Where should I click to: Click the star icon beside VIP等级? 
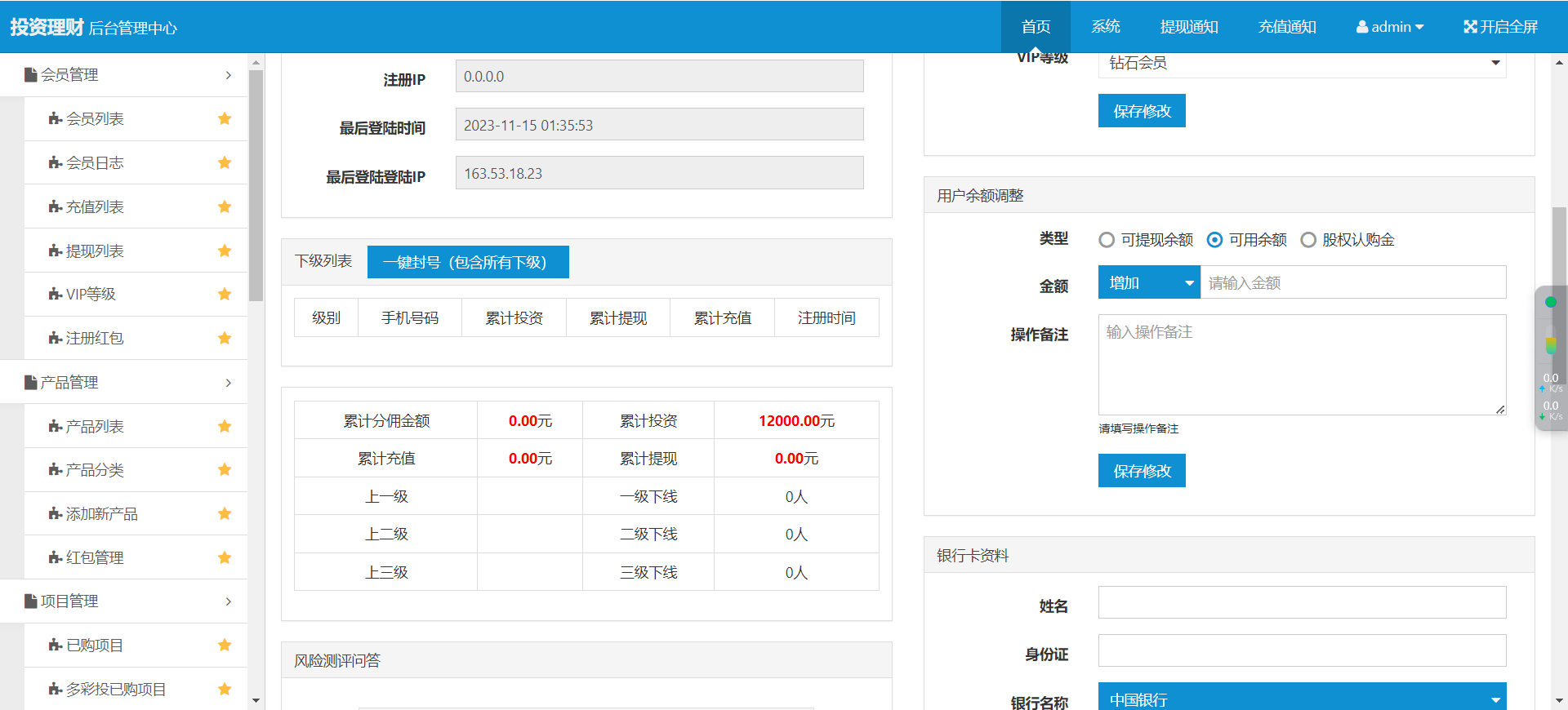(225, 295)
